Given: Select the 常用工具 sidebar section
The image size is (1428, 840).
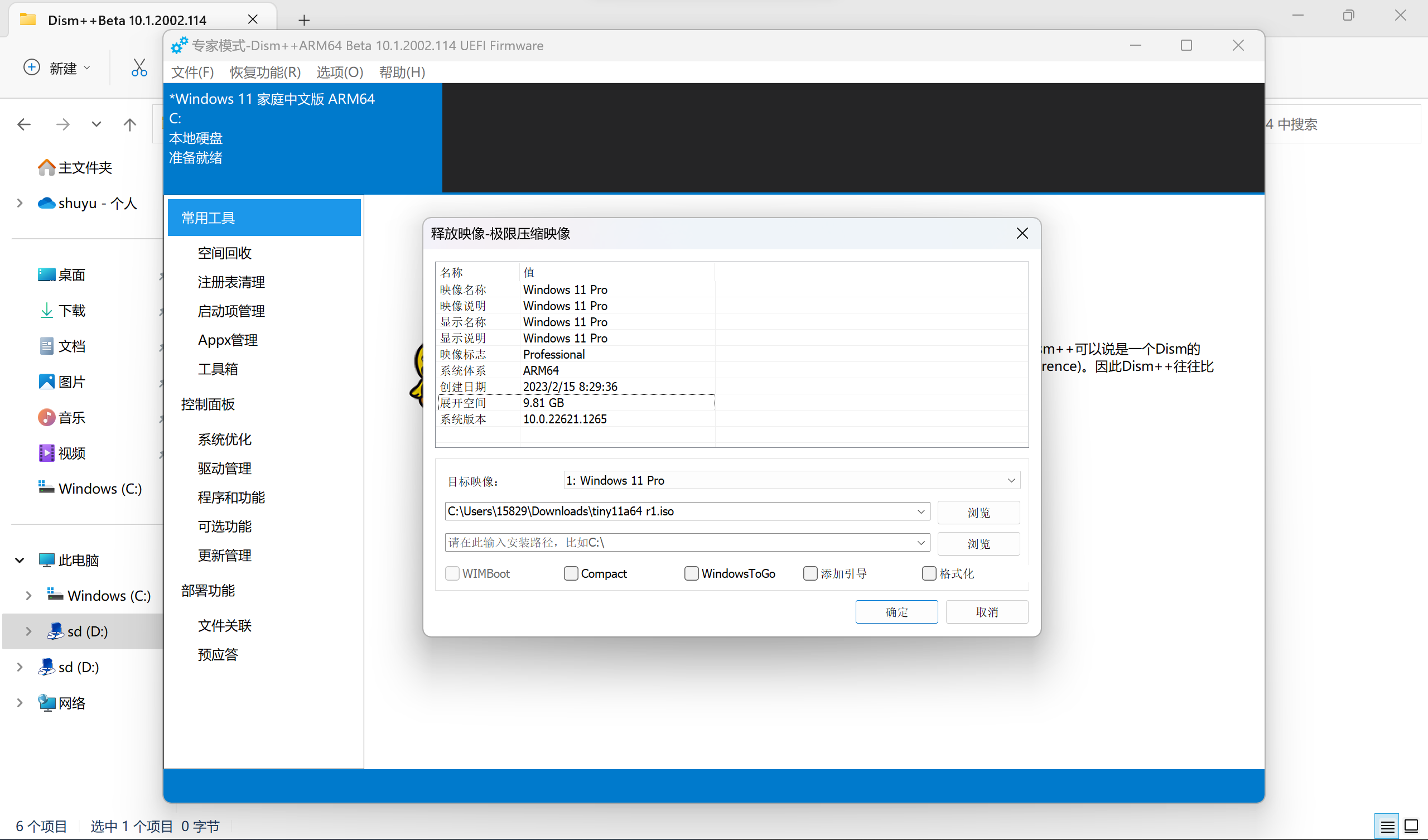Looking at the screenshot, I should (264, 218).
